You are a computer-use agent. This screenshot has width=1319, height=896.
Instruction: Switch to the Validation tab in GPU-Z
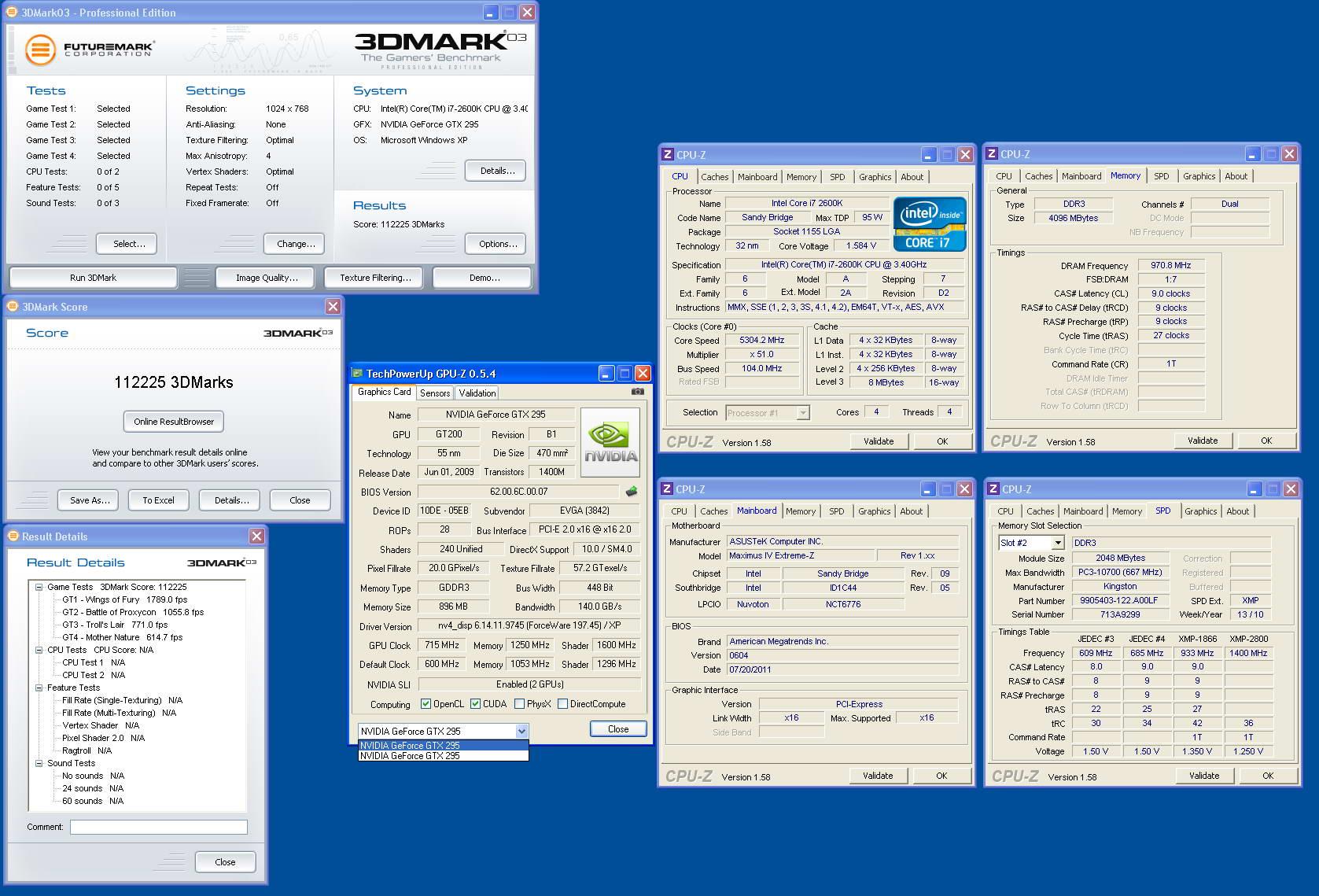477,393
